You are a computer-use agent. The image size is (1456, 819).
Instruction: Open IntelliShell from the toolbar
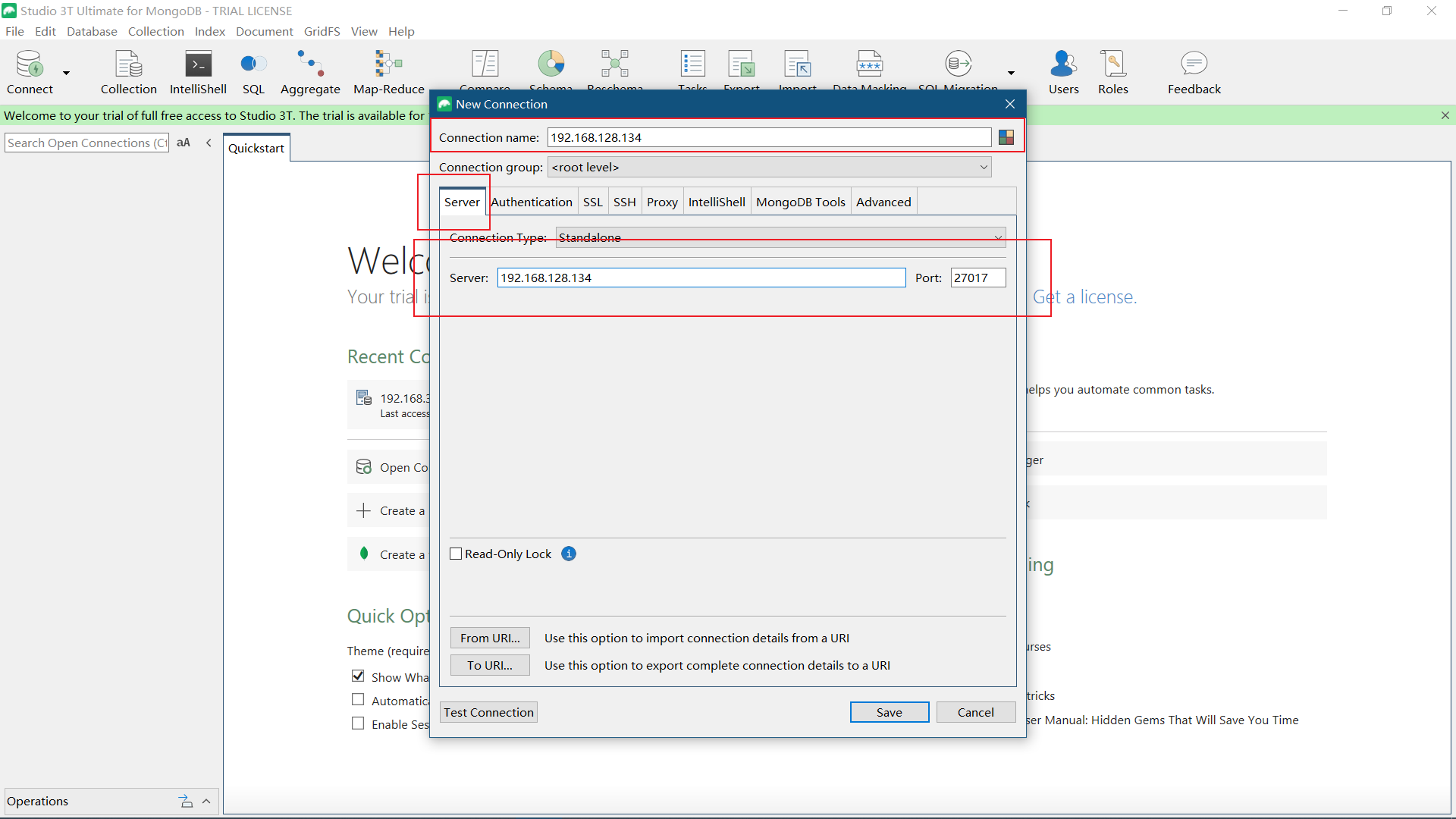(x=198, y=72)
